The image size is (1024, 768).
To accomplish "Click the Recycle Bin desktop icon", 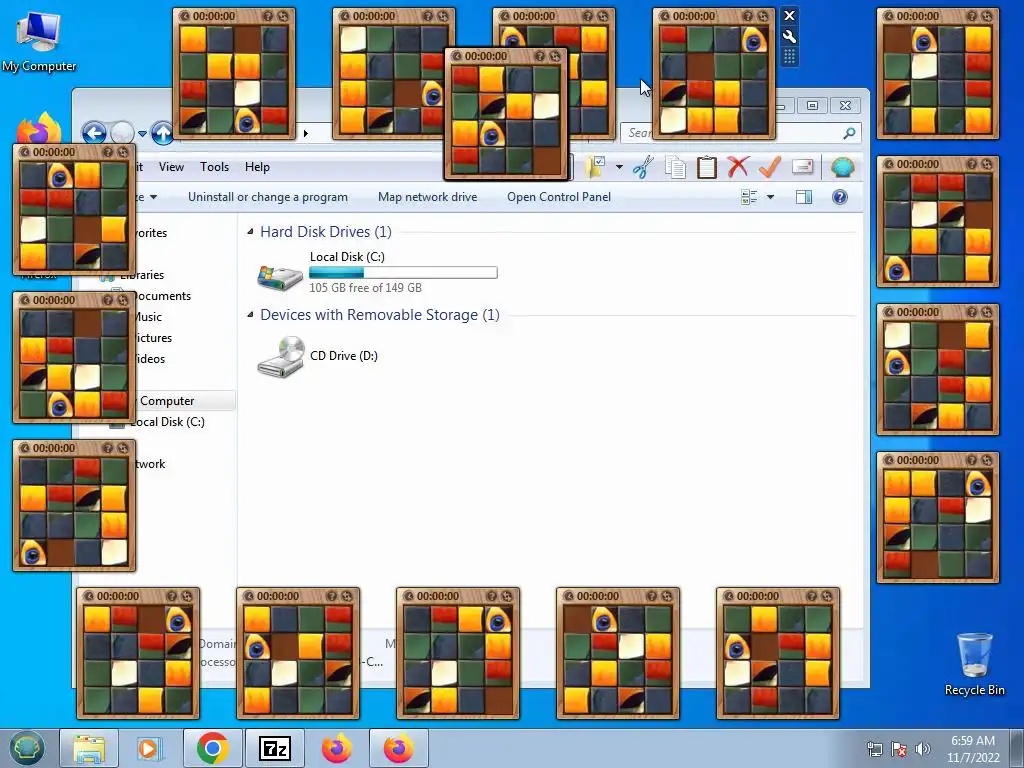I will pyautogui.click(x=974, y=664).
